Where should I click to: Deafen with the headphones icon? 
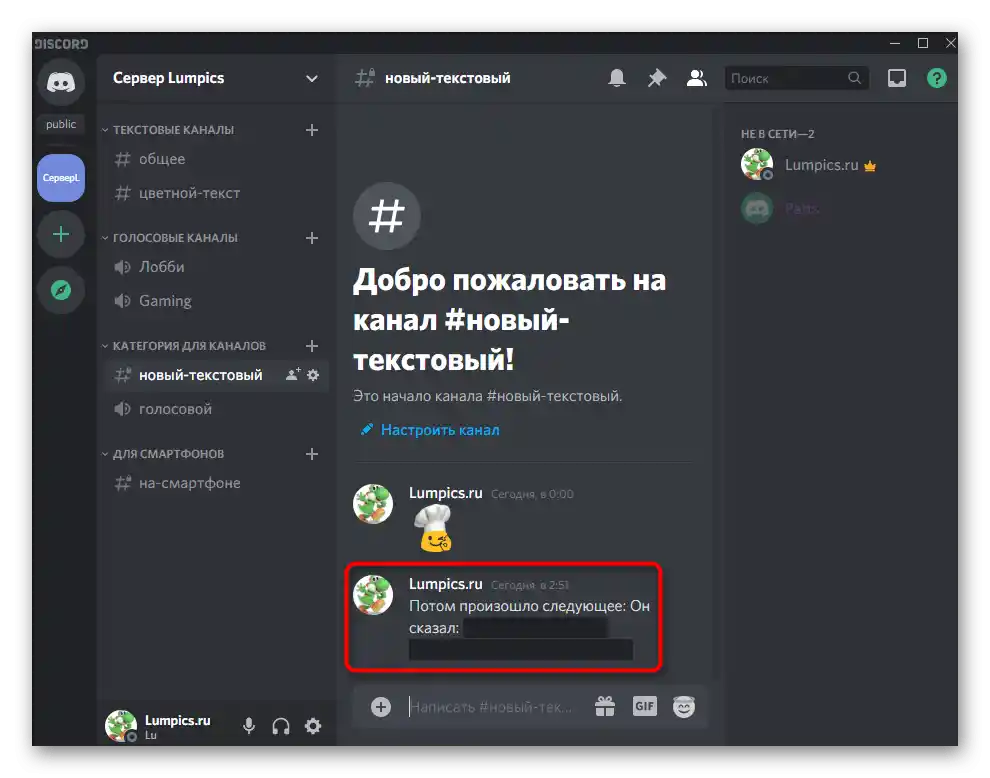coord(281,726)
